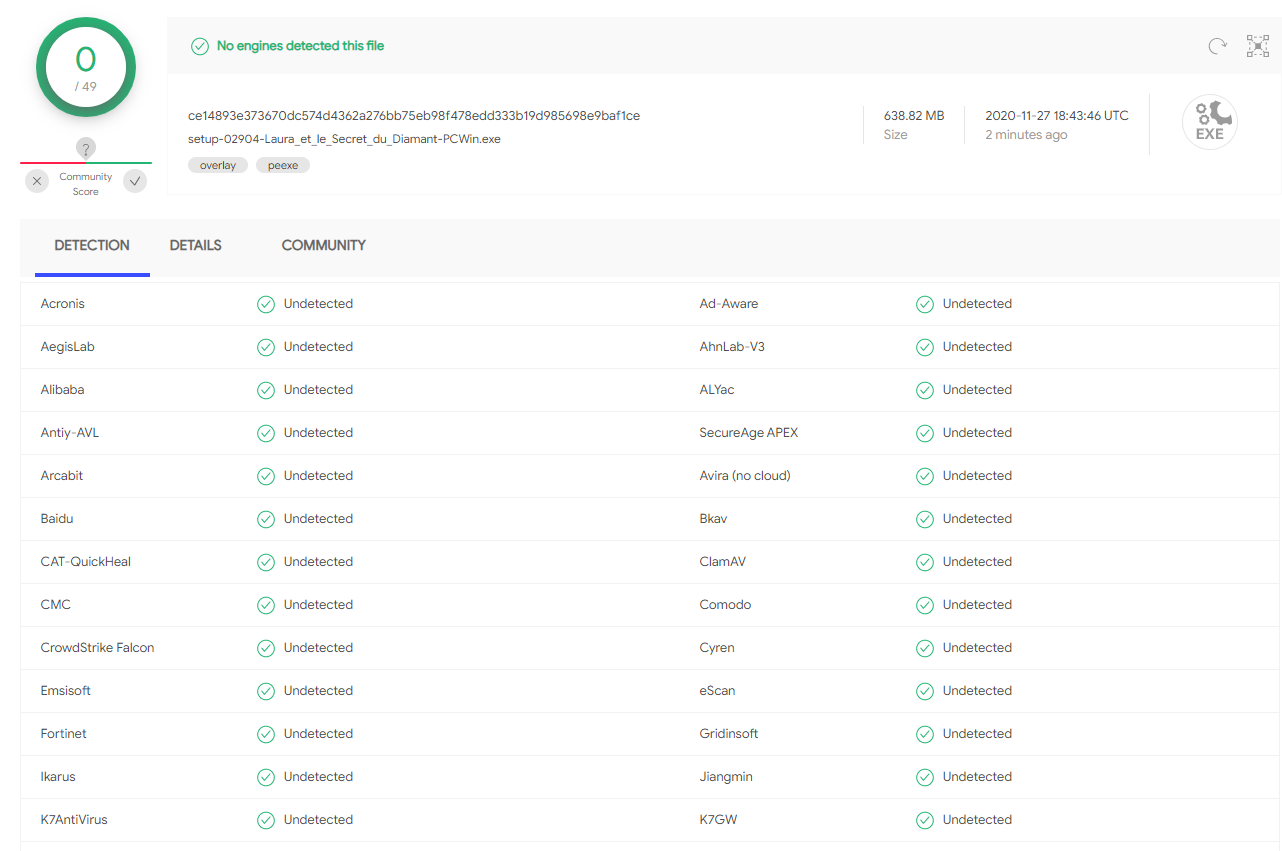Click AegisLab undetected check icon
The height and width of the screenshot is (851, 1282).
pyautogui.click(x=266, y=347)
